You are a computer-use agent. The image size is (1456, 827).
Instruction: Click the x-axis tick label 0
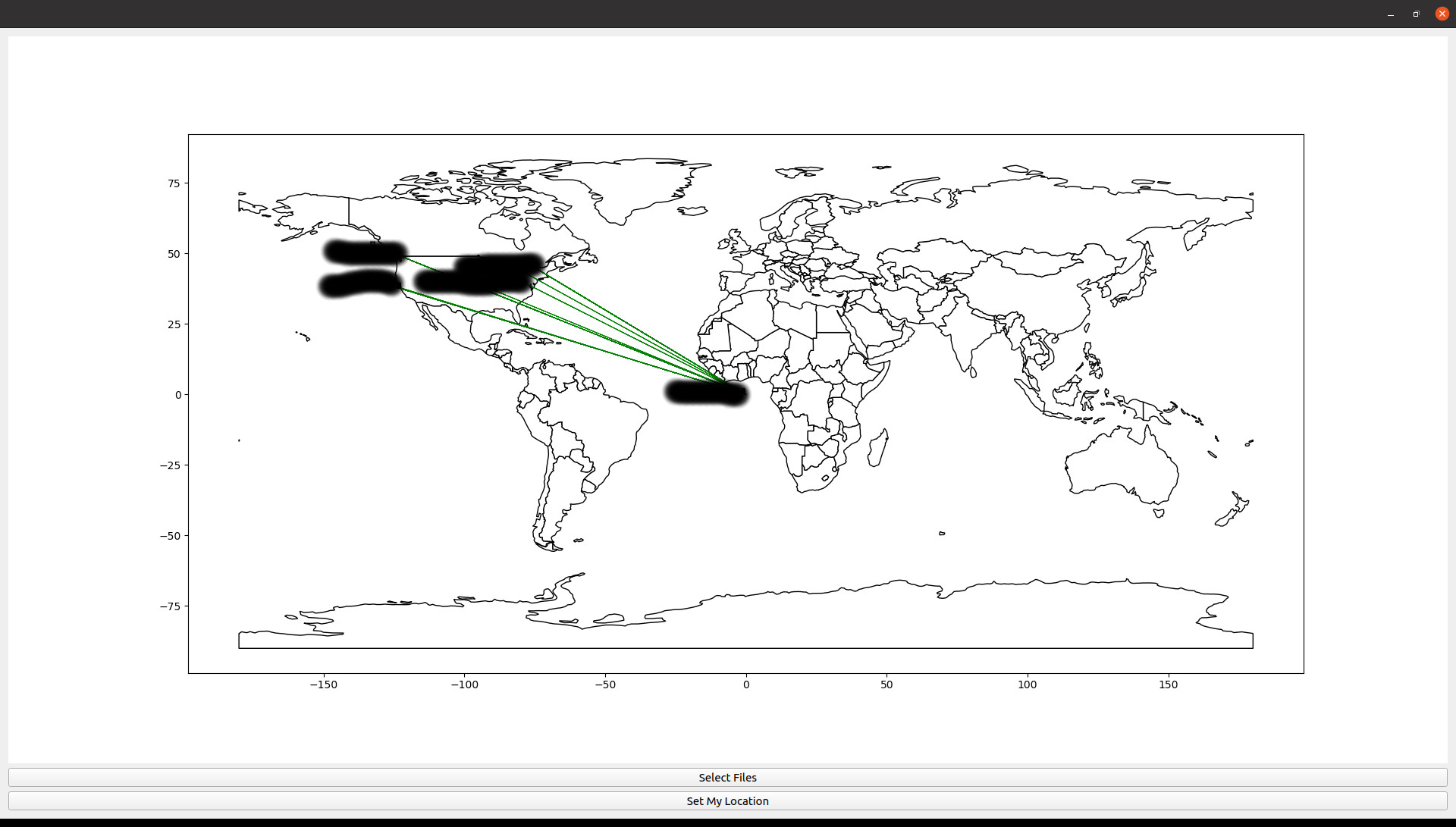[x=746, y=684]
